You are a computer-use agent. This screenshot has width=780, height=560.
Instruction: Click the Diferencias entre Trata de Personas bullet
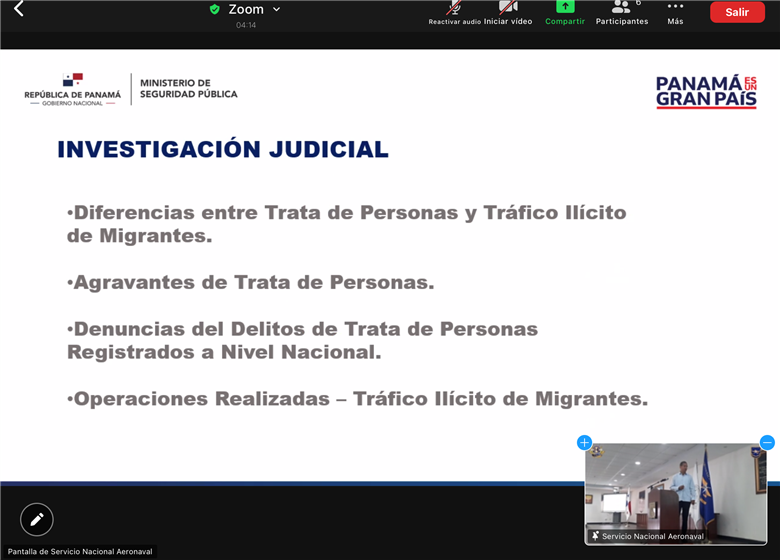tap(347, 224)
